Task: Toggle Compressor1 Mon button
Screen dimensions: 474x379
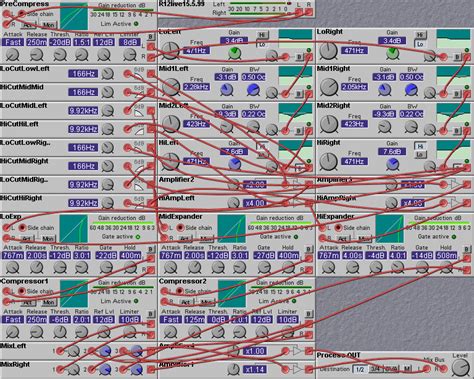Action: click(x=49, y=302)
